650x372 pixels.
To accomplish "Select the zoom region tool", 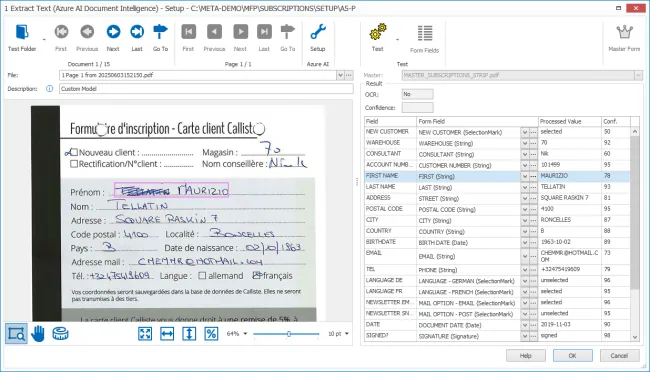I will [17, 334].
